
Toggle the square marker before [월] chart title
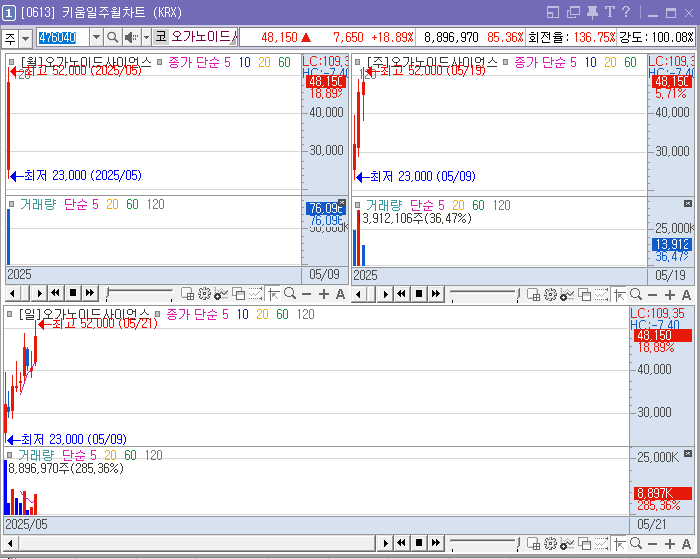(12, 62)
